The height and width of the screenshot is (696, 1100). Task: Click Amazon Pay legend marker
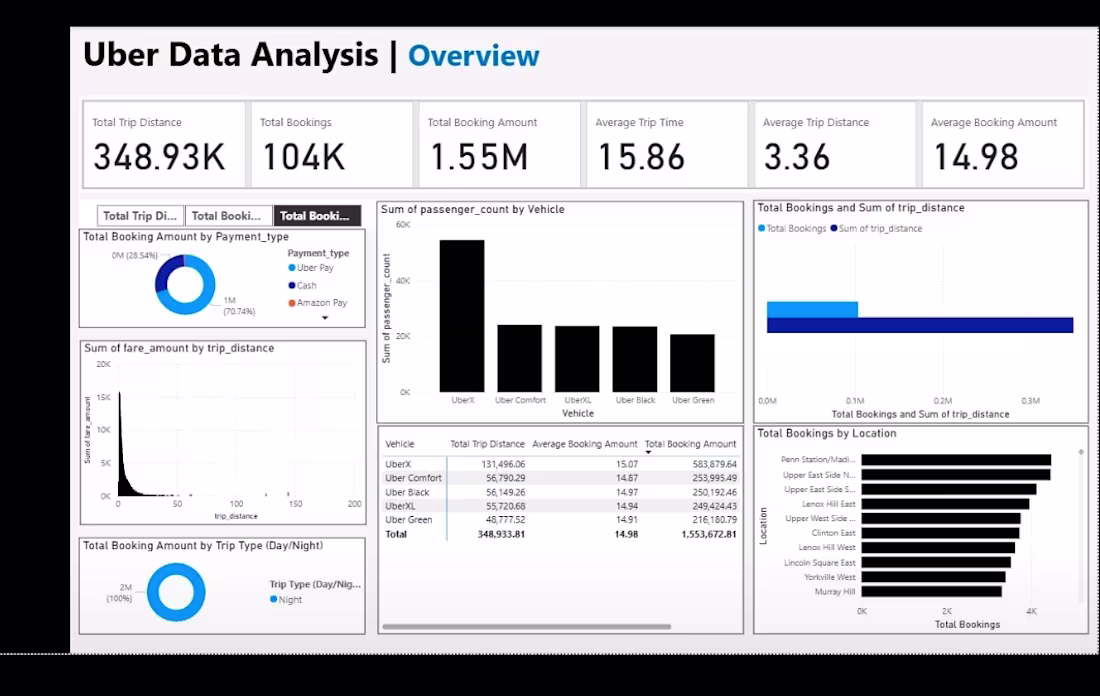click(x=292, y=302)
